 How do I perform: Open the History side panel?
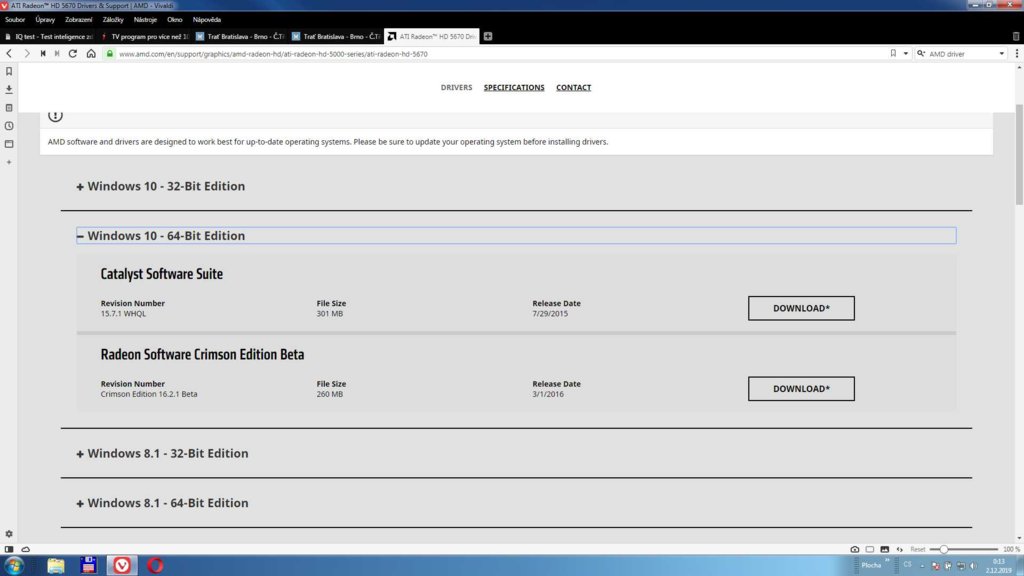pos(9,125)
